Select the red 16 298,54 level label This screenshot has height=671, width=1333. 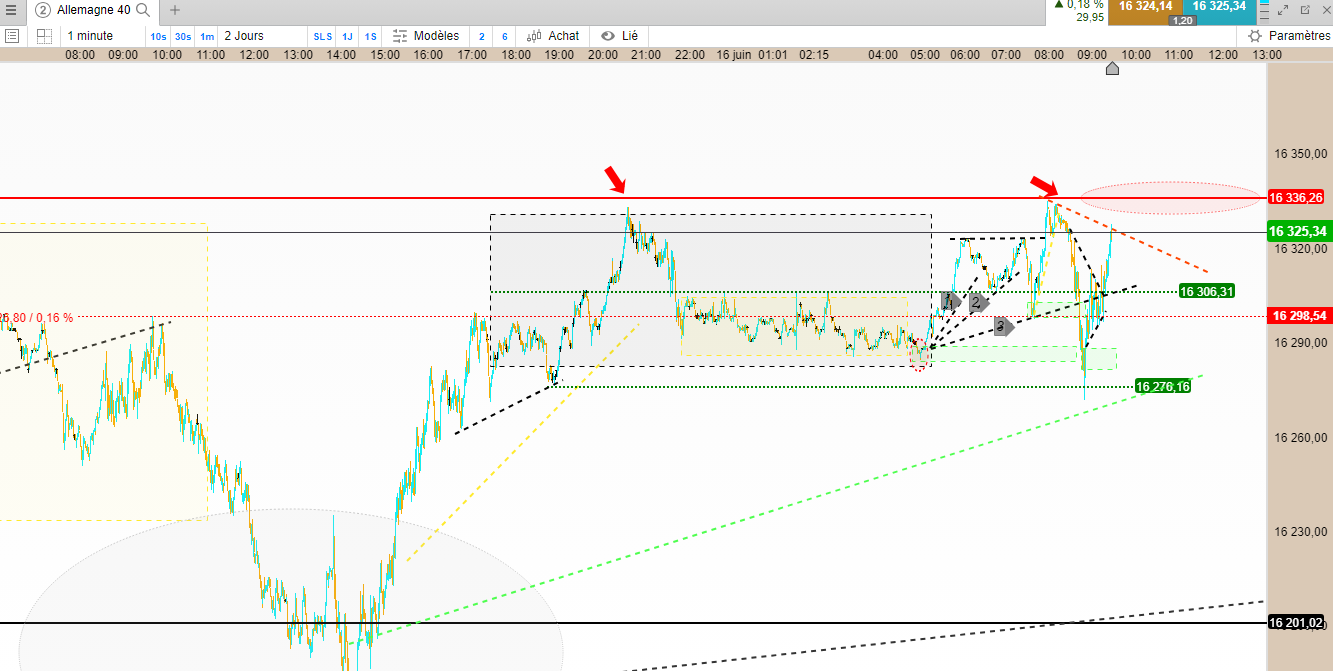point(1299,316)
